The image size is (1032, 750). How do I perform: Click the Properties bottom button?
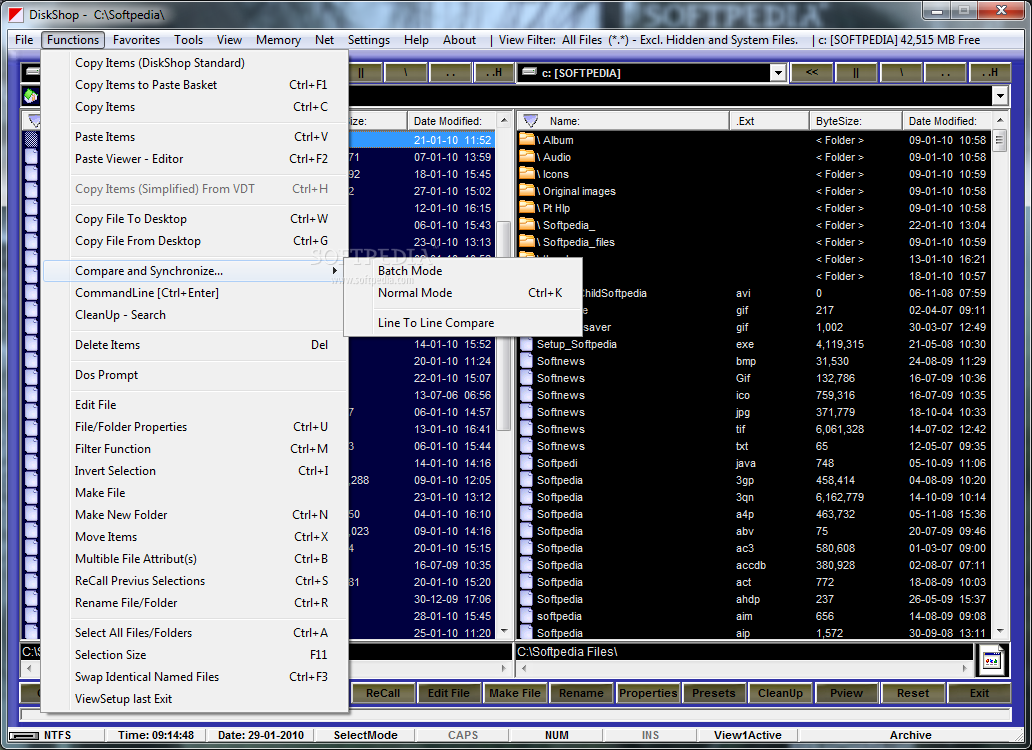(x=648, y=693)
